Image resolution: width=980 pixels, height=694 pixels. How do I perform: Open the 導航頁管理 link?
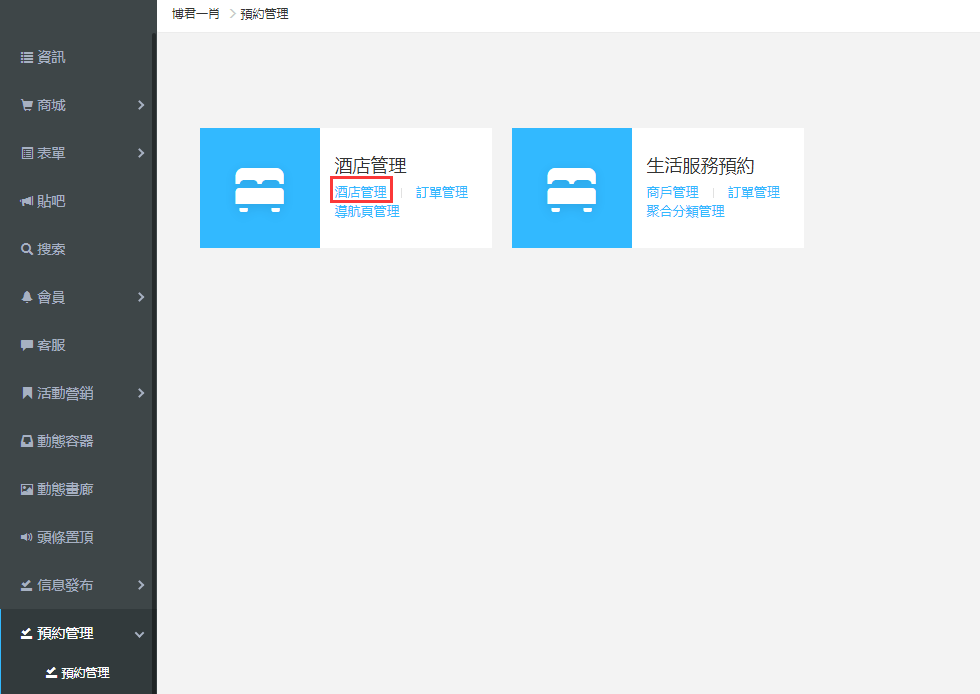click(367, 211)
